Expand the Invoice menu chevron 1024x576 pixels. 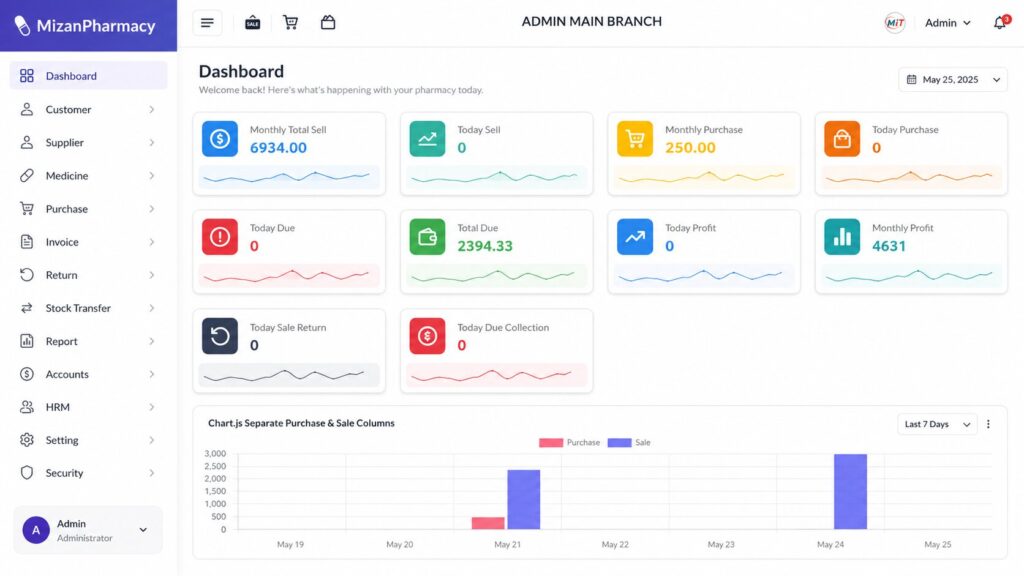coord(152,242)
